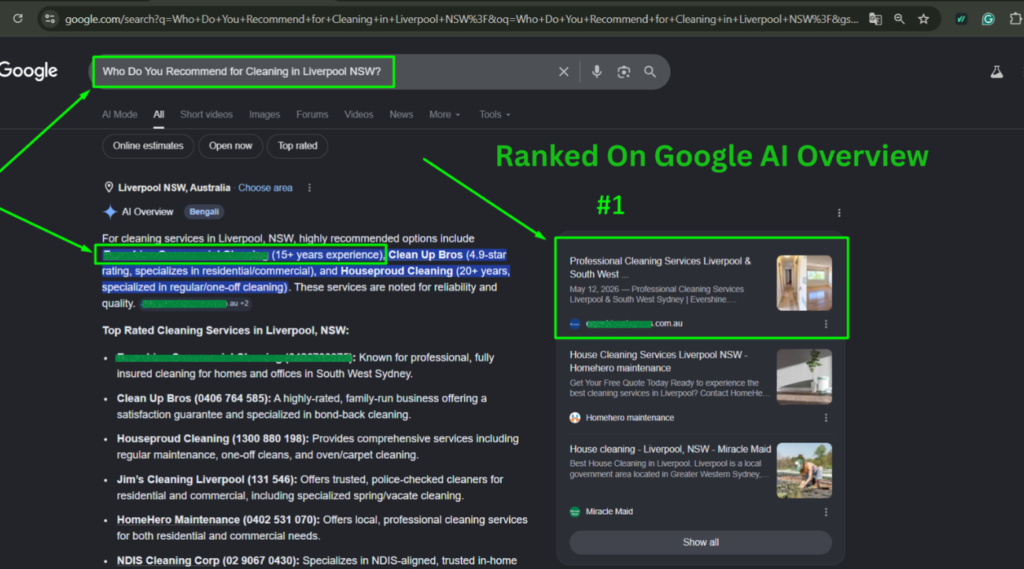Open options for Homehero maintenance card
This screenshot has width=1024, height=569.
[826, 417]
